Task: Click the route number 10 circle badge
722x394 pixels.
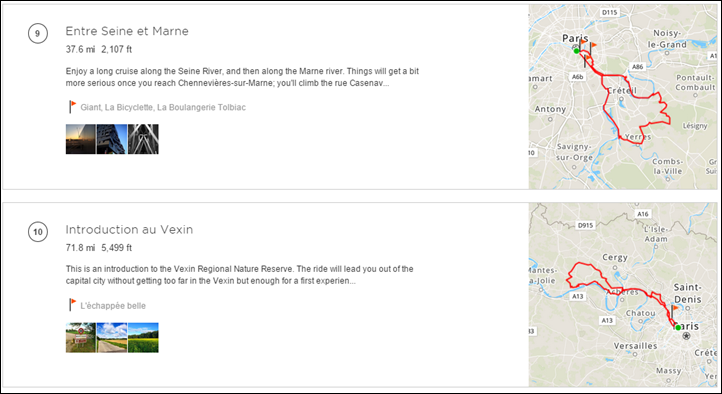Action: click(38, 232)
